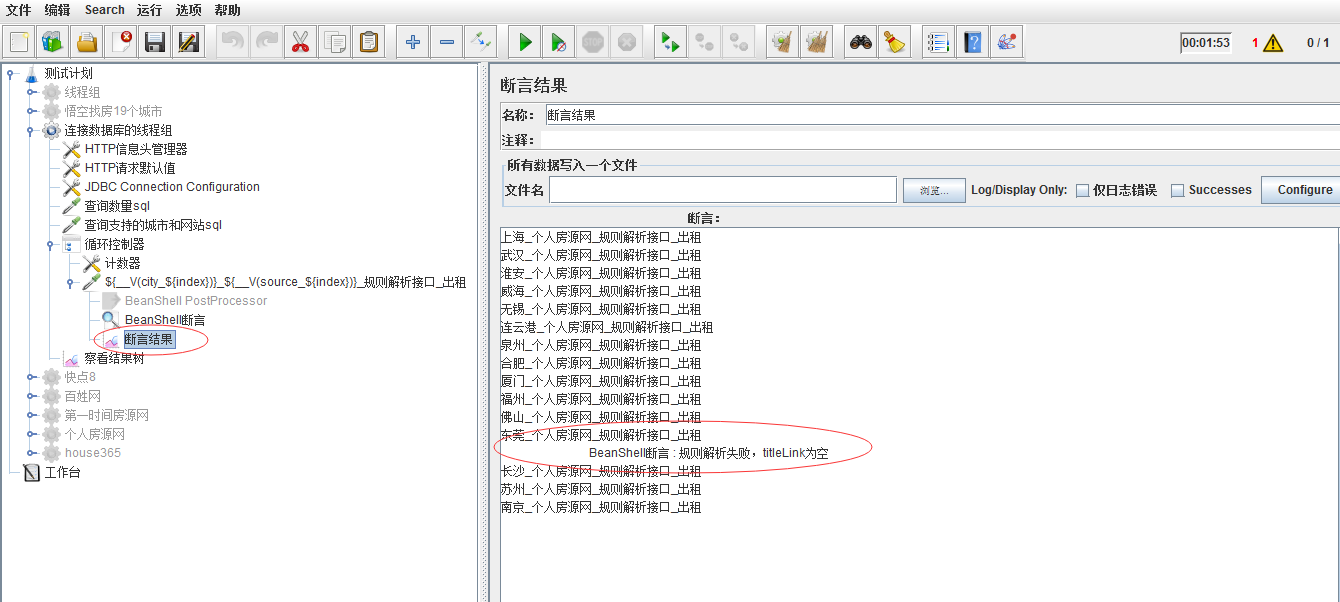Enable the Successes checkbox

tap(1178, 190)
